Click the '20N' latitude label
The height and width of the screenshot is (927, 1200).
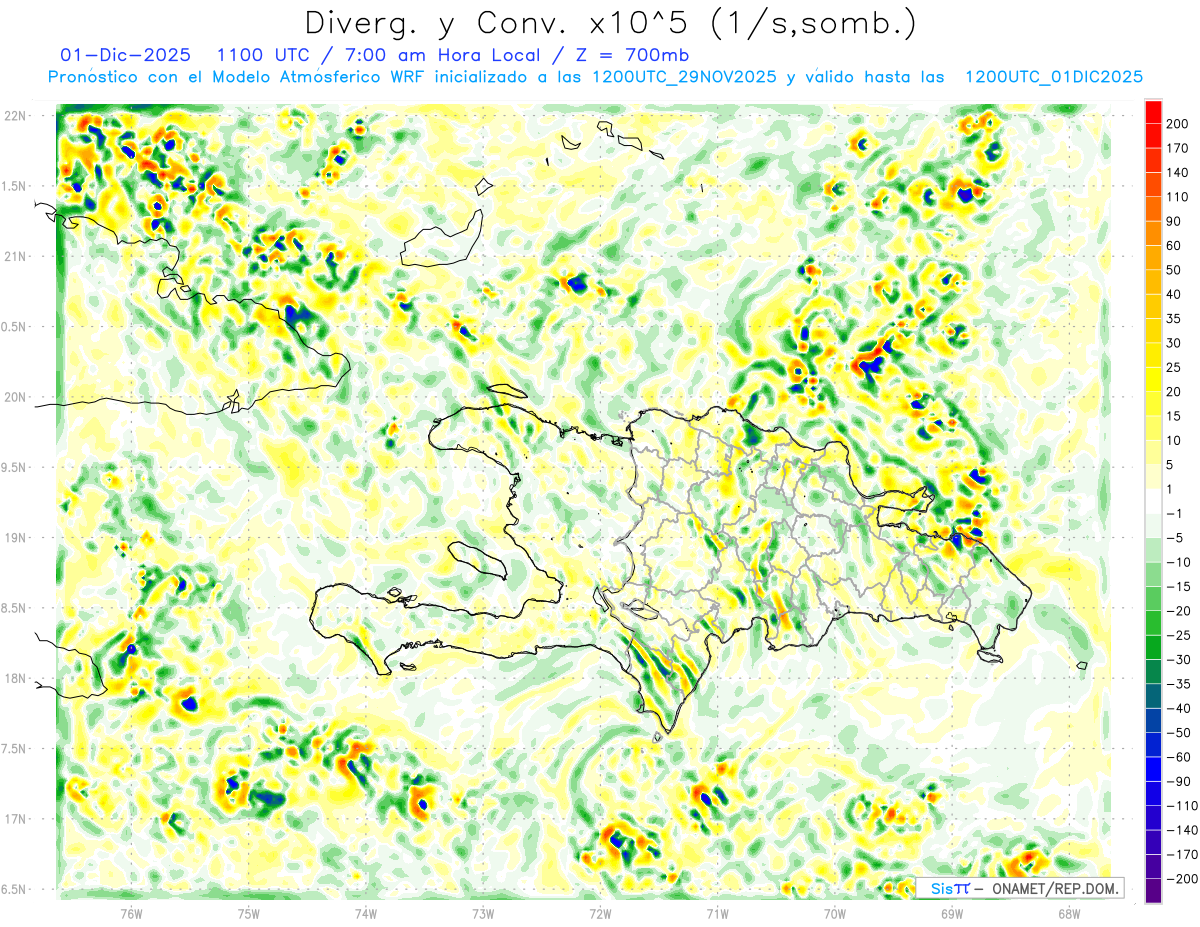tap(15, 397)
